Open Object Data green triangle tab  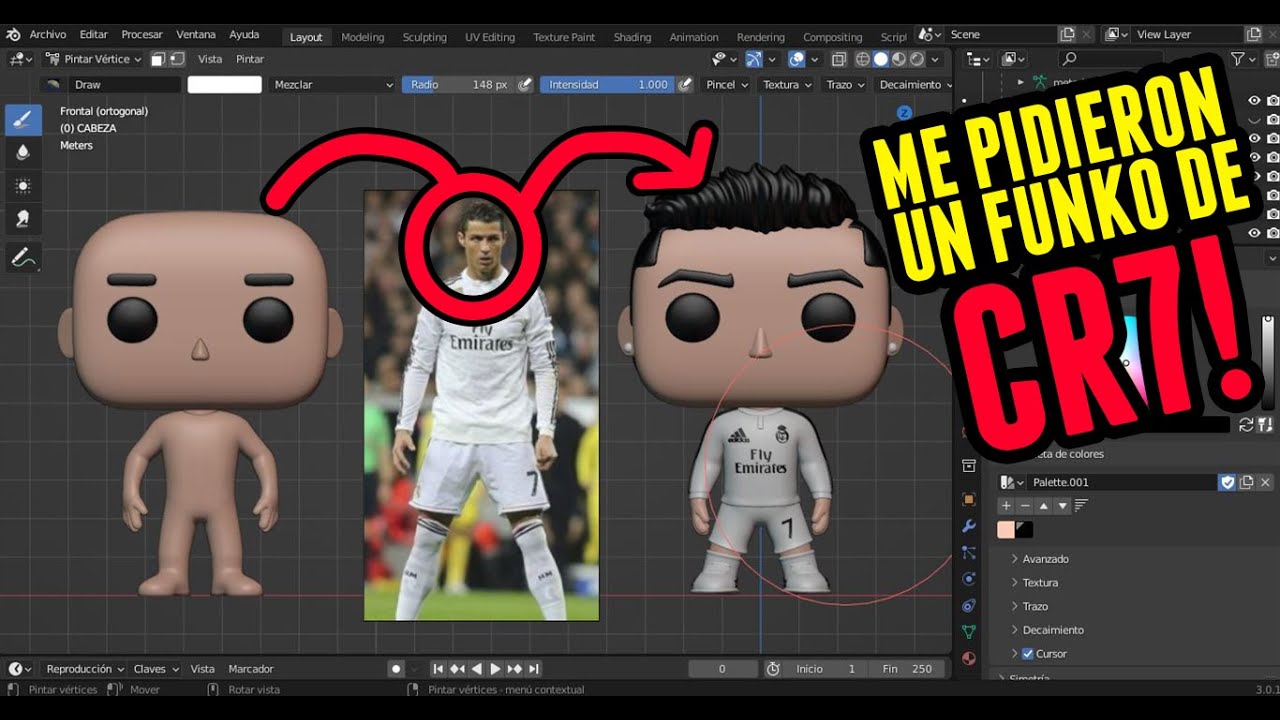click(968, 632)
